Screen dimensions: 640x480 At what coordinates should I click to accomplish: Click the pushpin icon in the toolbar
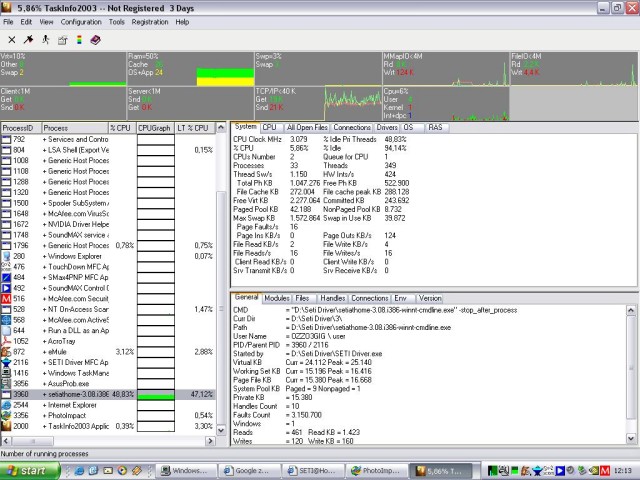tap(28, 40)
